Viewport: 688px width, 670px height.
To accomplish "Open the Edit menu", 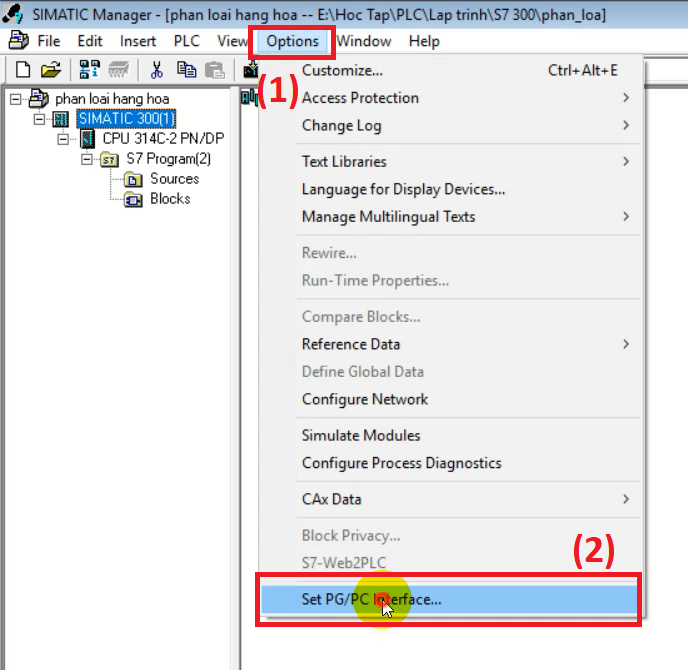I will coord(90,41).
